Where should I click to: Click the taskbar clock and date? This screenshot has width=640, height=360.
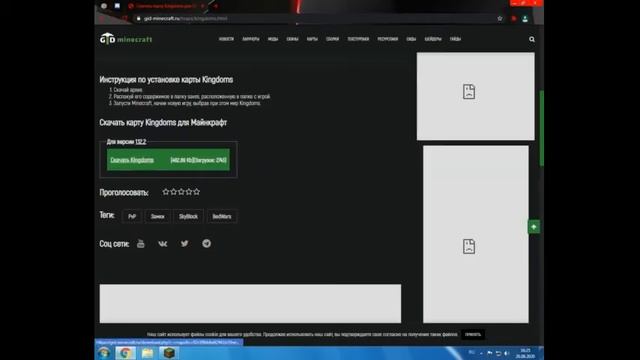coord(525,353)
